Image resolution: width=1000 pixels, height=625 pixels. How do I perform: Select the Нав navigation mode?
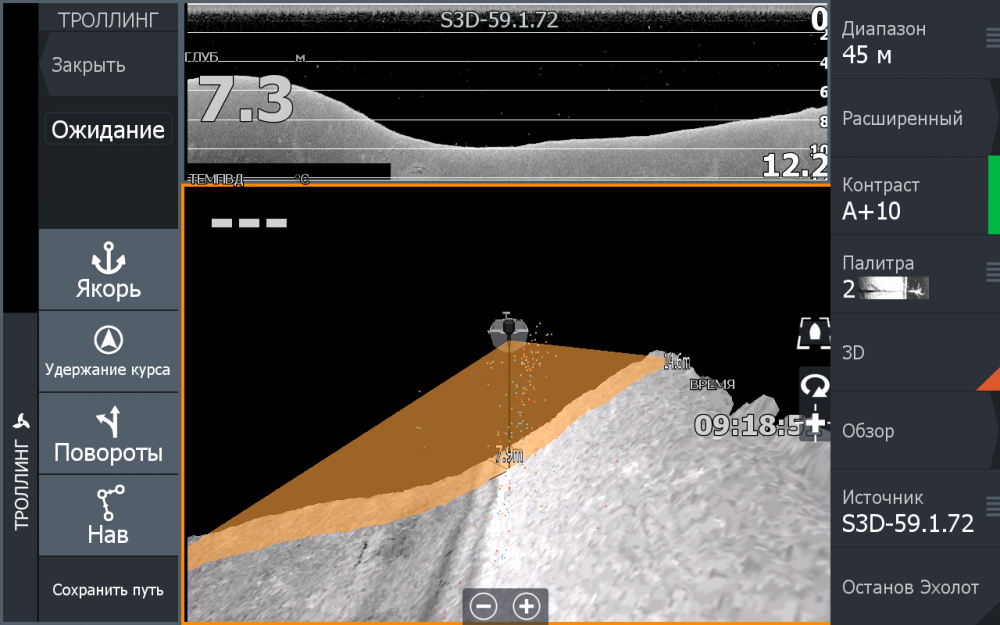(x=108, y=515)
